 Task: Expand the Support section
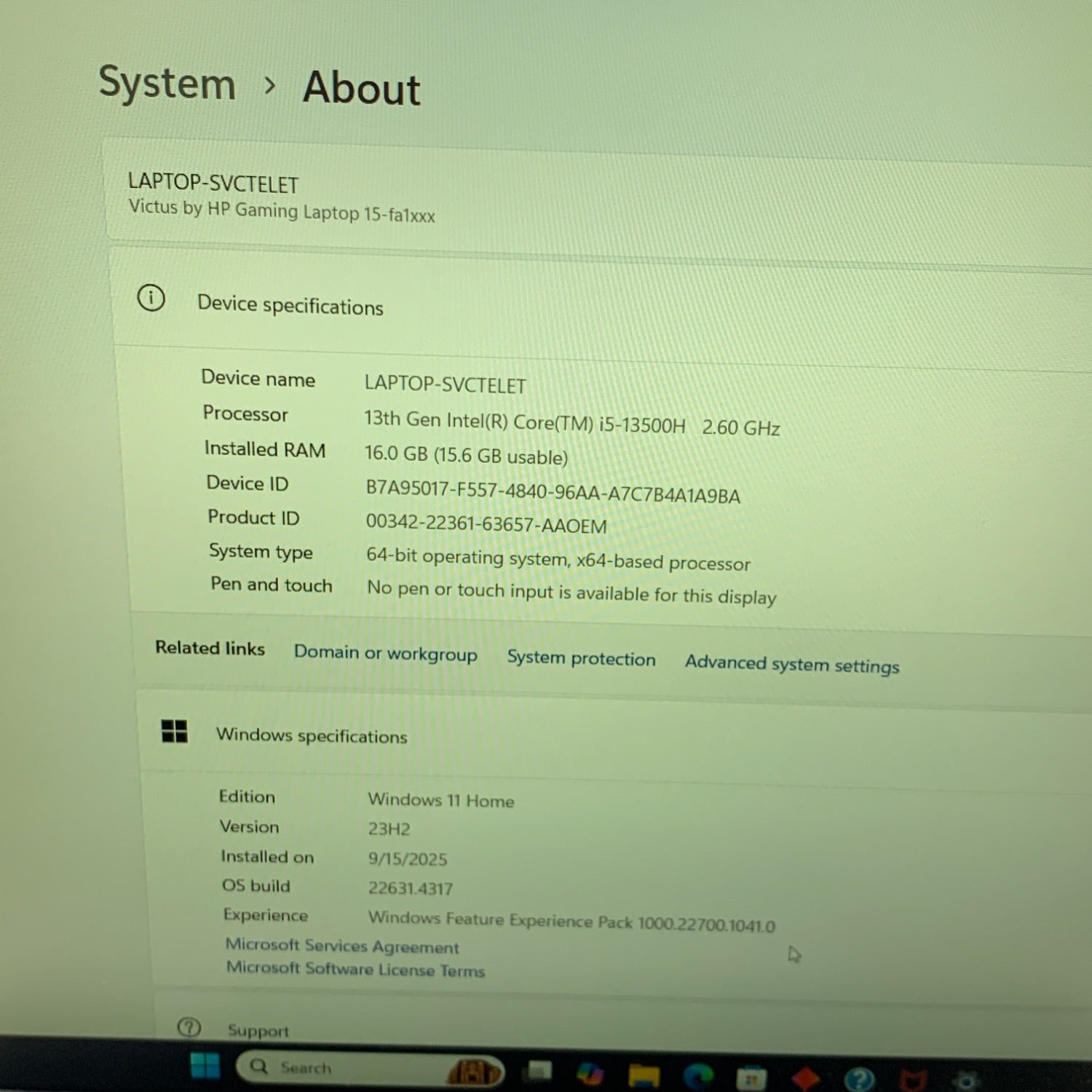(258, 1030)
